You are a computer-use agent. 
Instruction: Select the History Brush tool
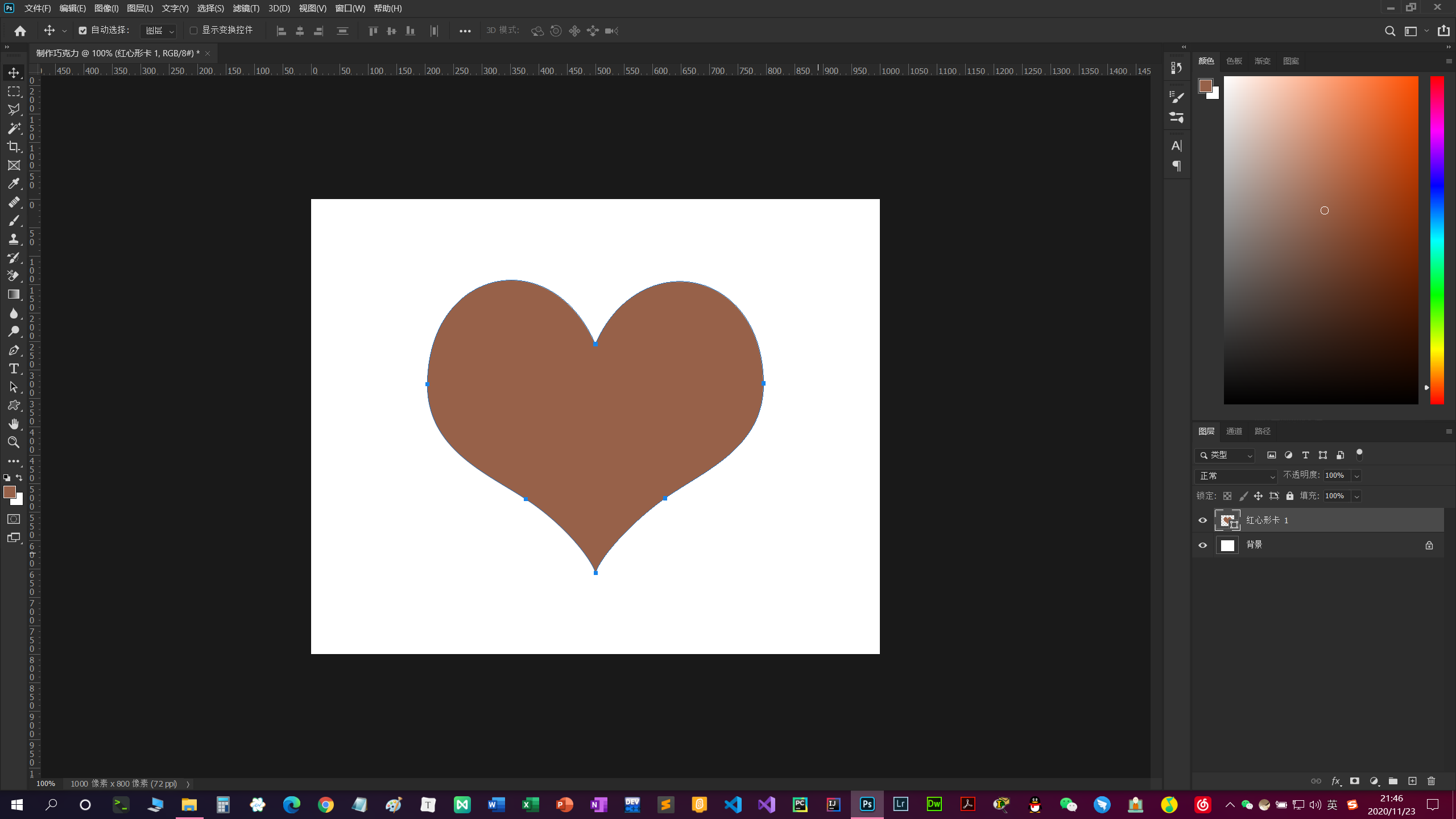point(14,258)
